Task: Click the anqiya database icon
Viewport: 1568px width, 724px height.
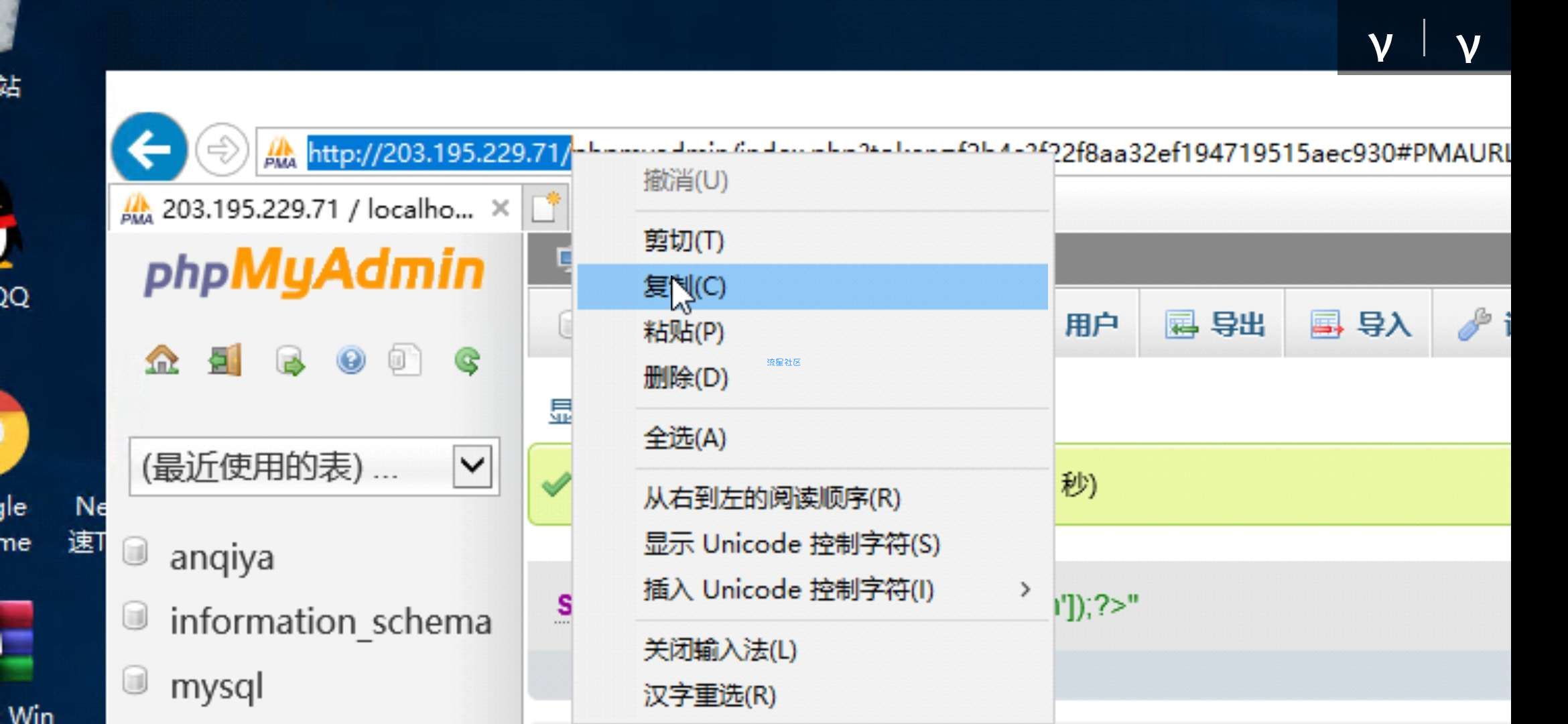Action: point(135,552)
